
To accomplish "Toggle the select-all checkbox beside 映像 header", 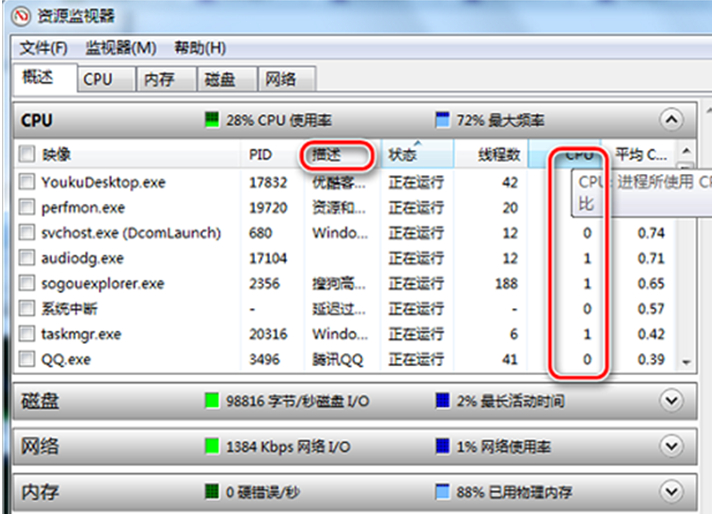I will 28,155.
